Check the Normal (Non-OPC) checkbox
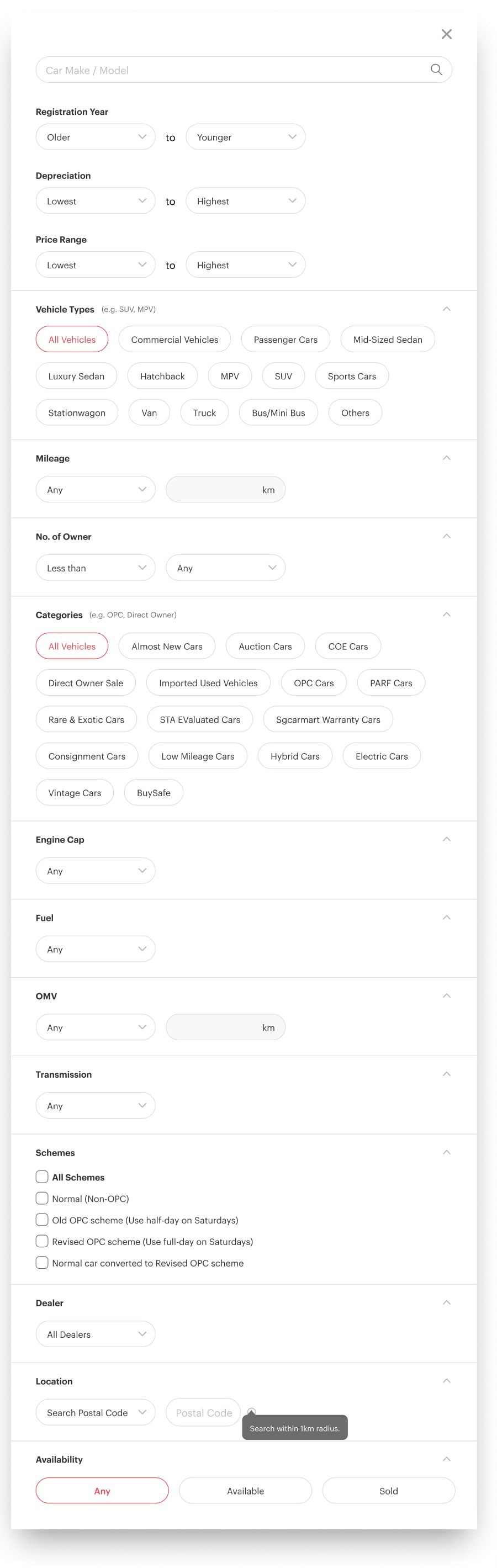497x1568 pixels. 42,1198
